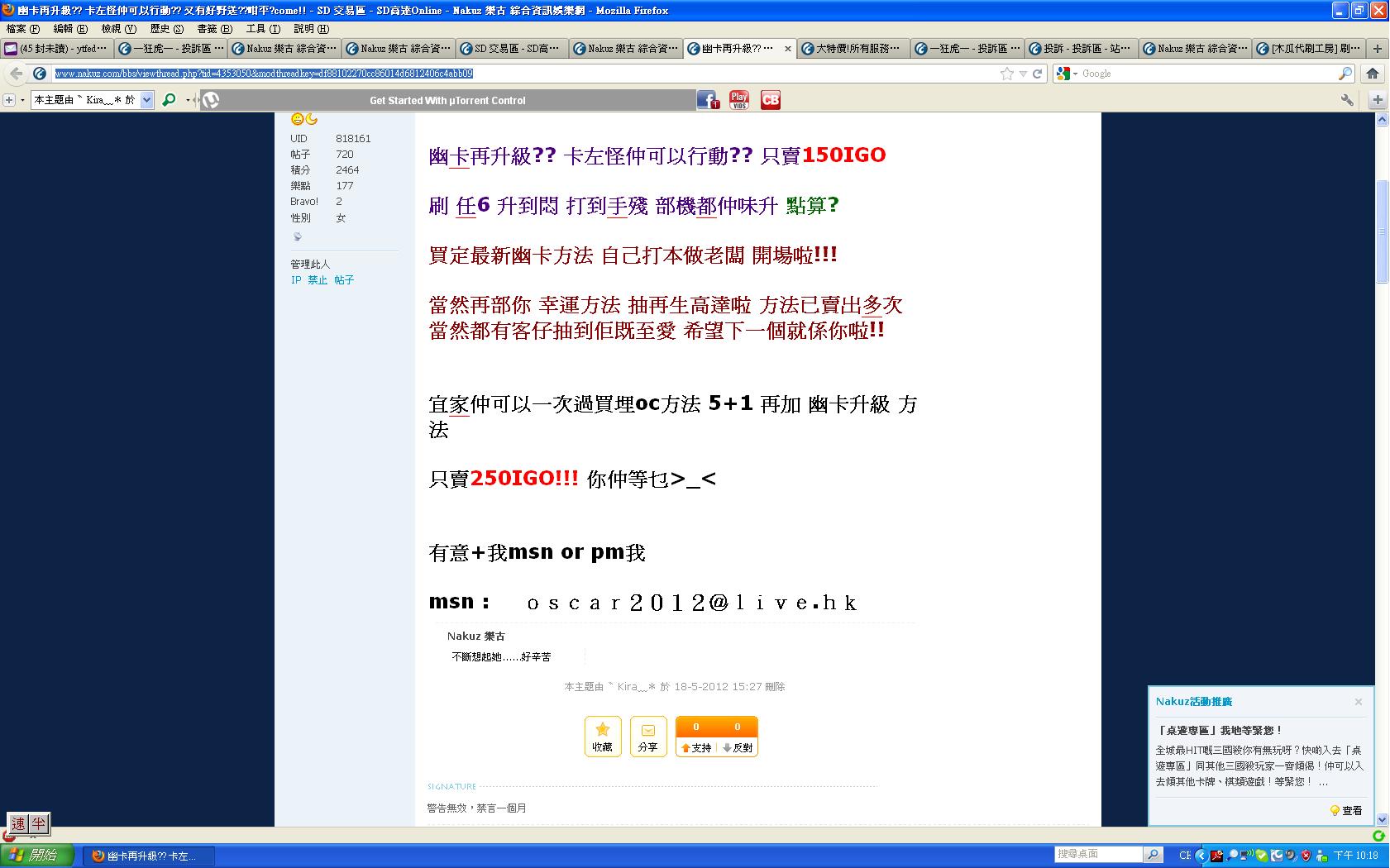Expand hidden tray icons with the arrow
Screen dimensions: 1390x868
click(1203, 856)
